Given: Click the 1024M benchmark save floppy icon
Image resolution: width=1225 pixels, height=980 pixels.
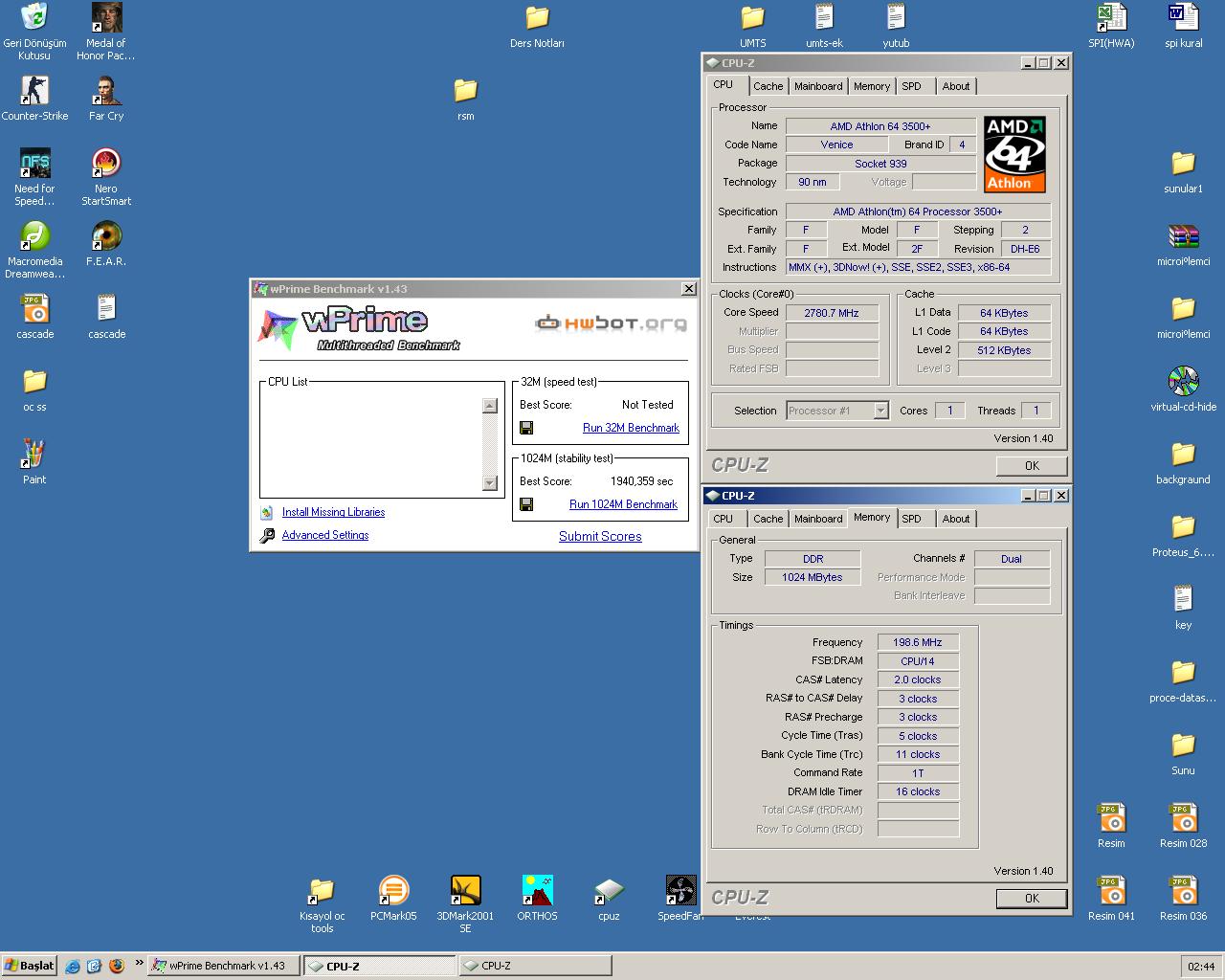Looking at the screenshot, I should [526, 504].
